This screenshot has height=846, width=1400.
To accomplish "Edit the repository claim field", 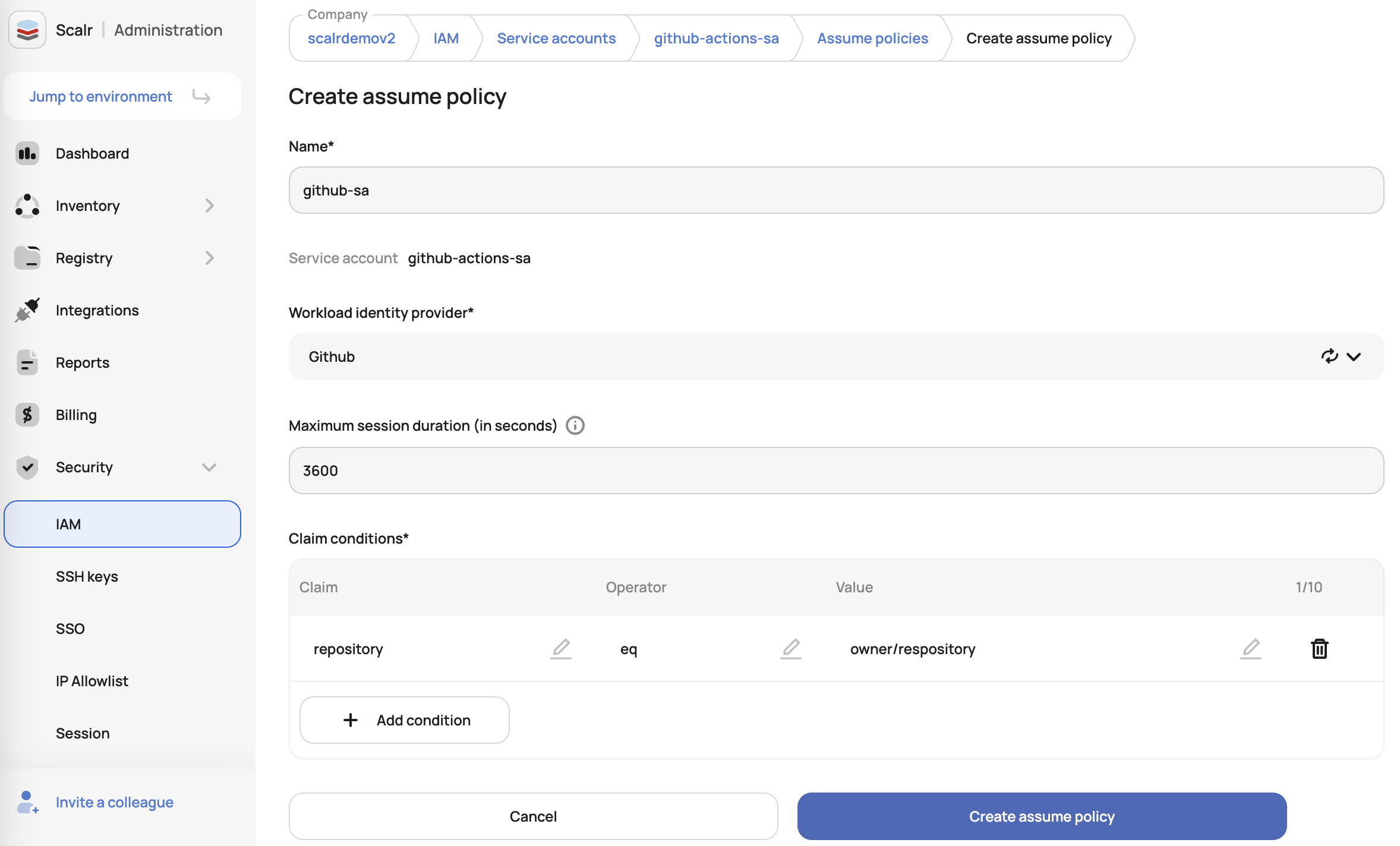I will pos(560,648).
